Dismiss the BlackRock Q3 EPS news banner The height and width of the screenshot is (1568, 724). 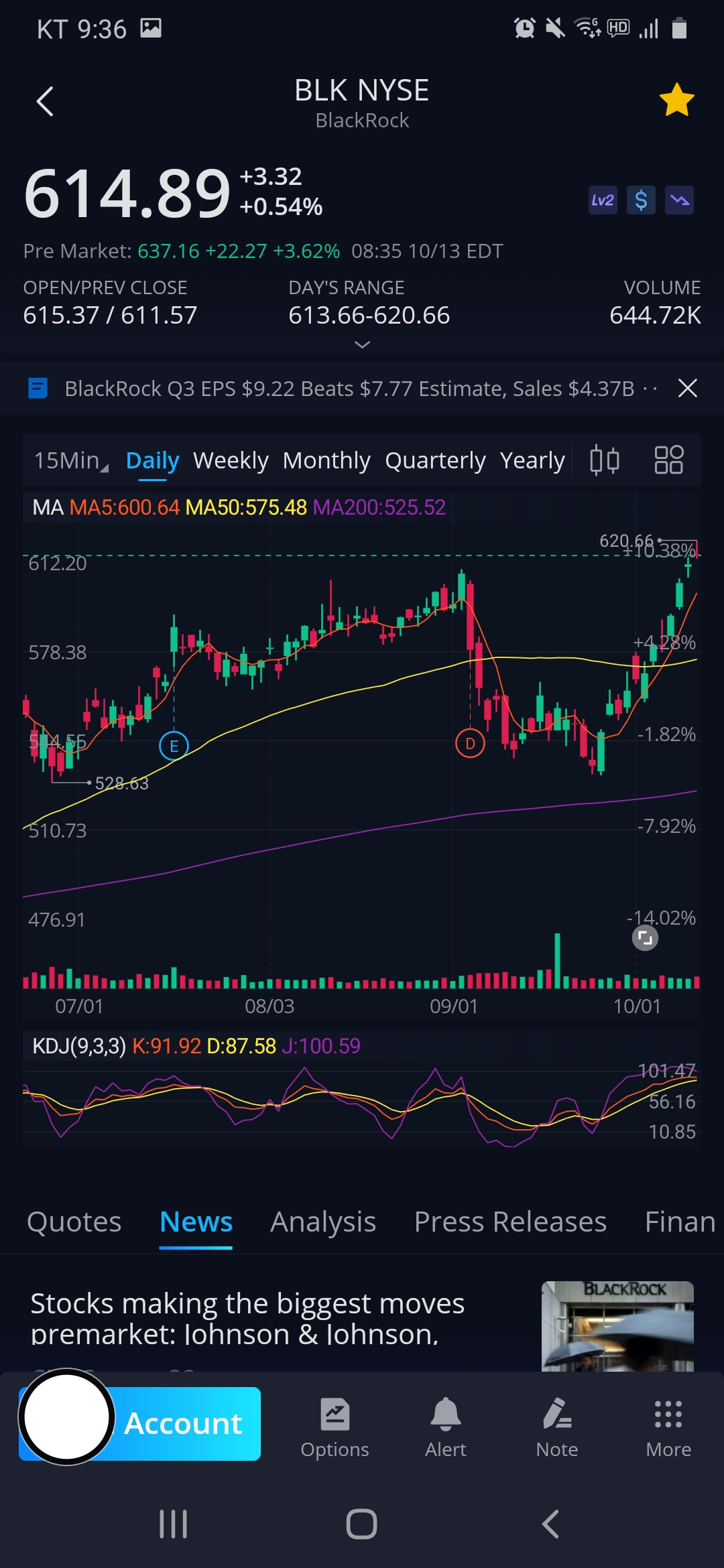[x=687, y=388]
